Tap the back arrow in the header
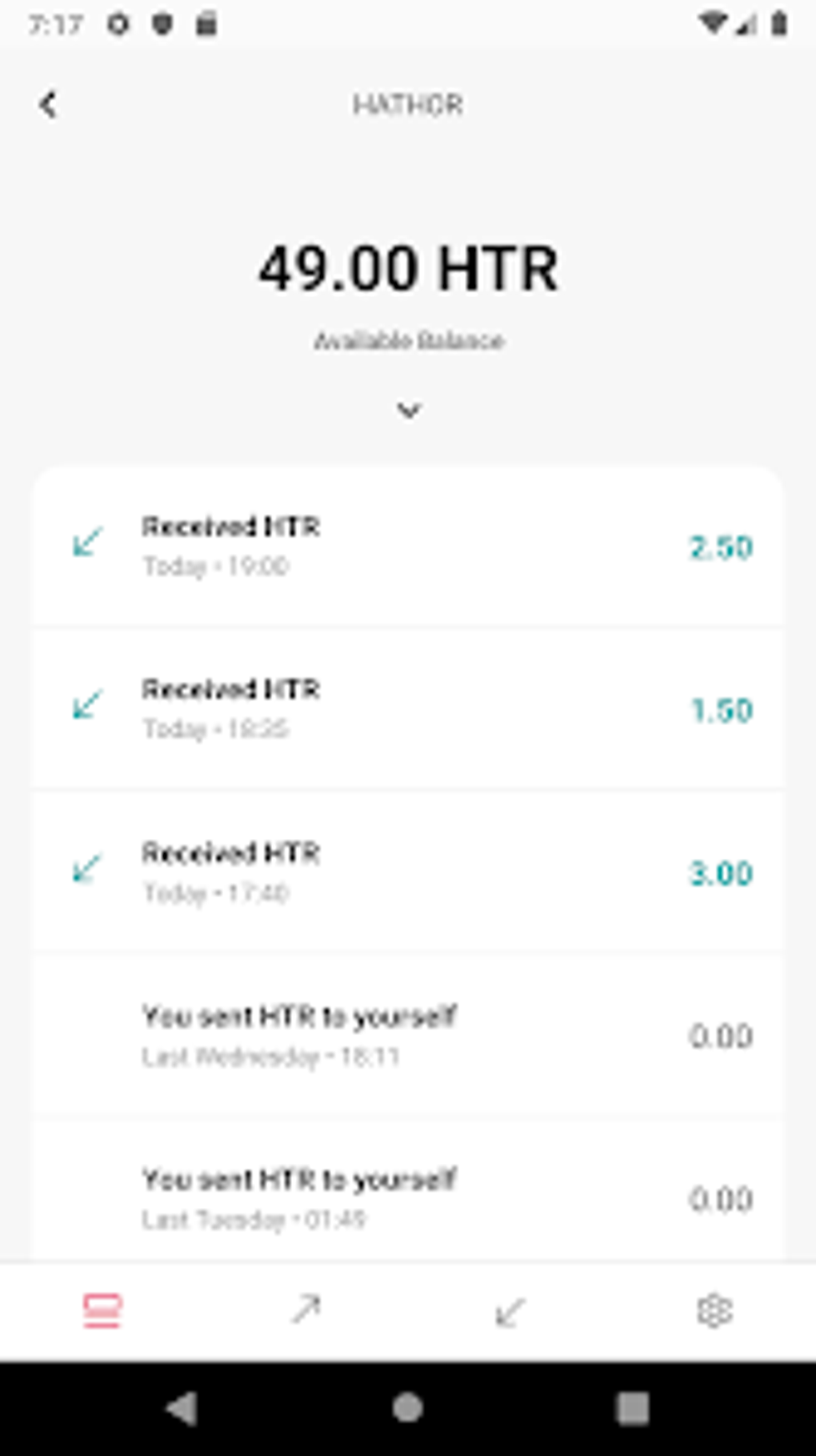 click(x=49, y=105)
